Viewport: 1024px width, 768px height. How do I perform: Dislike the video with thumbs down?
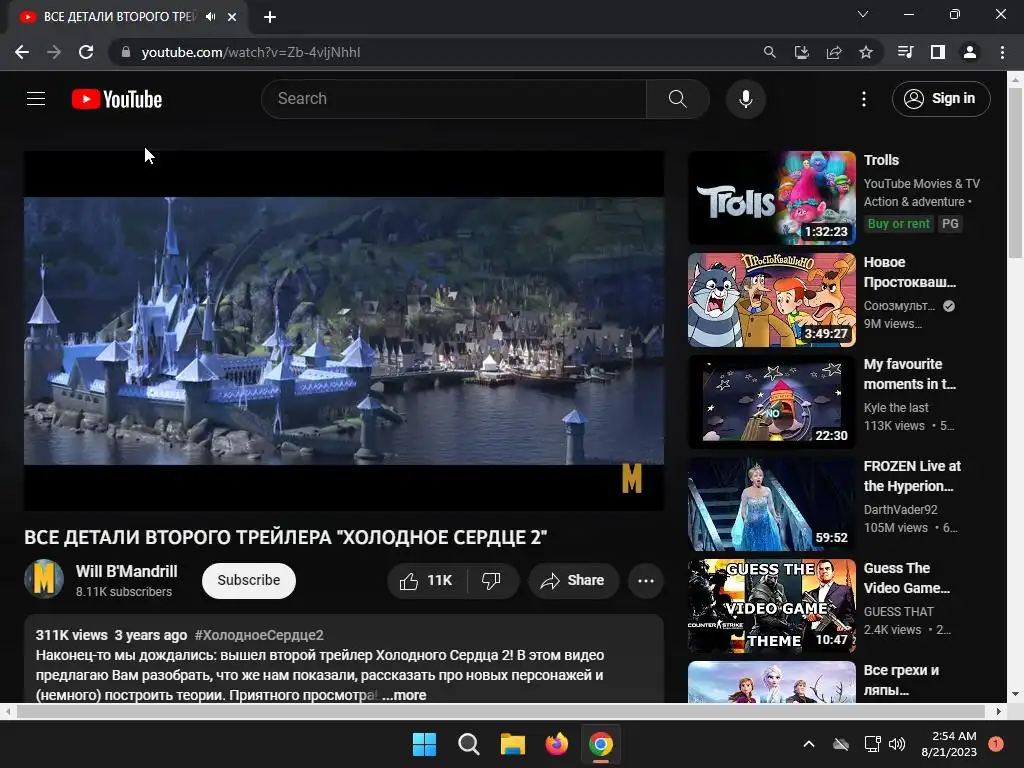click(492, 581)
